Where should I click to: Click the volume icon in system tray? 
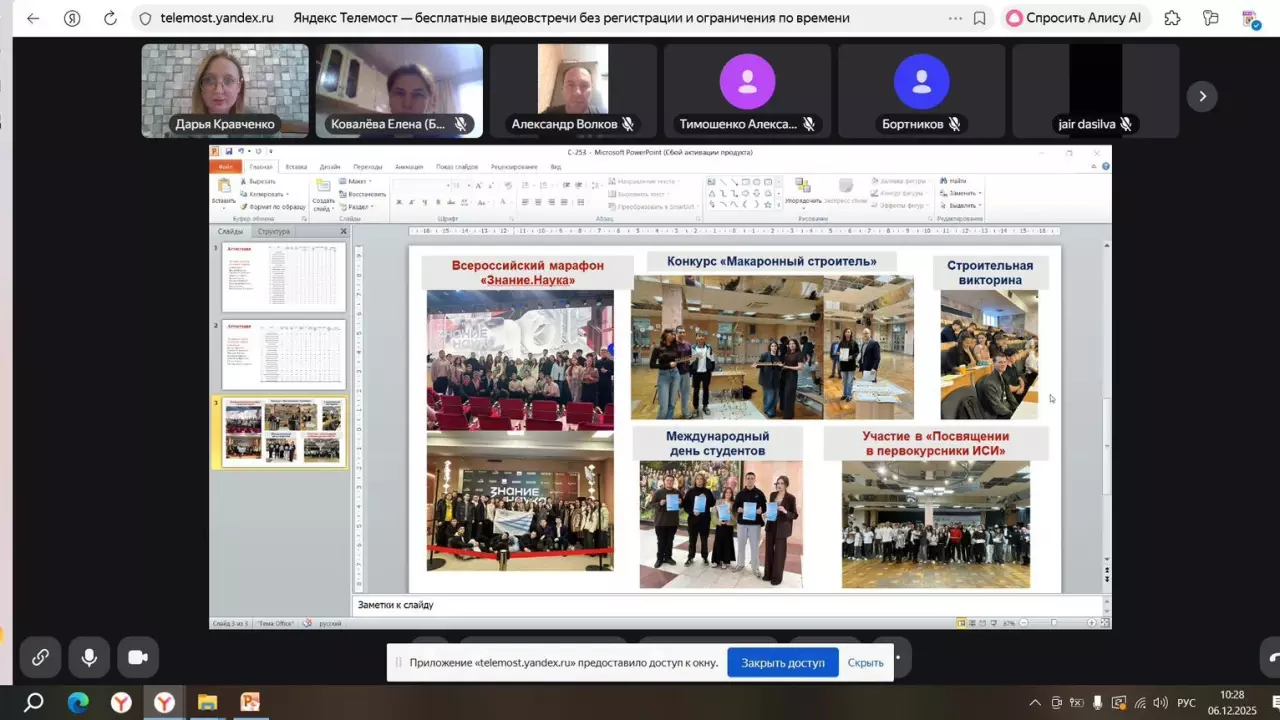pos(1160,702)
